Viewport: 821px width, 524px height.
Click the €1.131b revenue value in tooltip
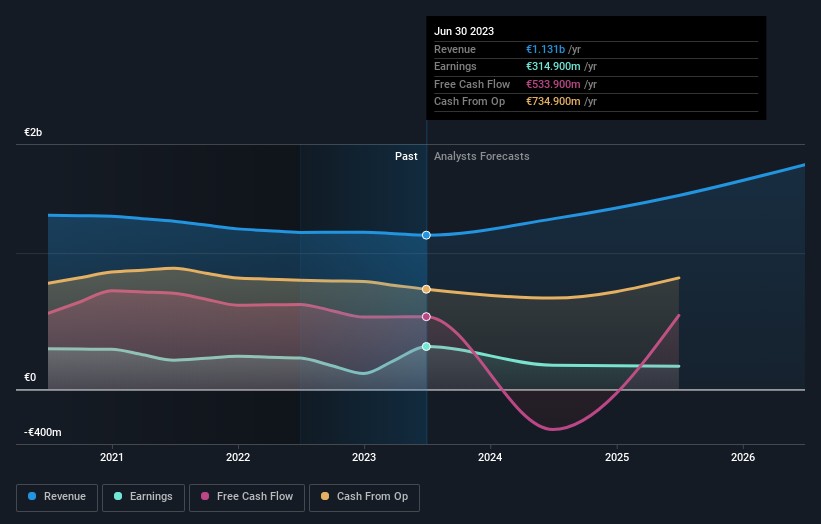(546, 49)
